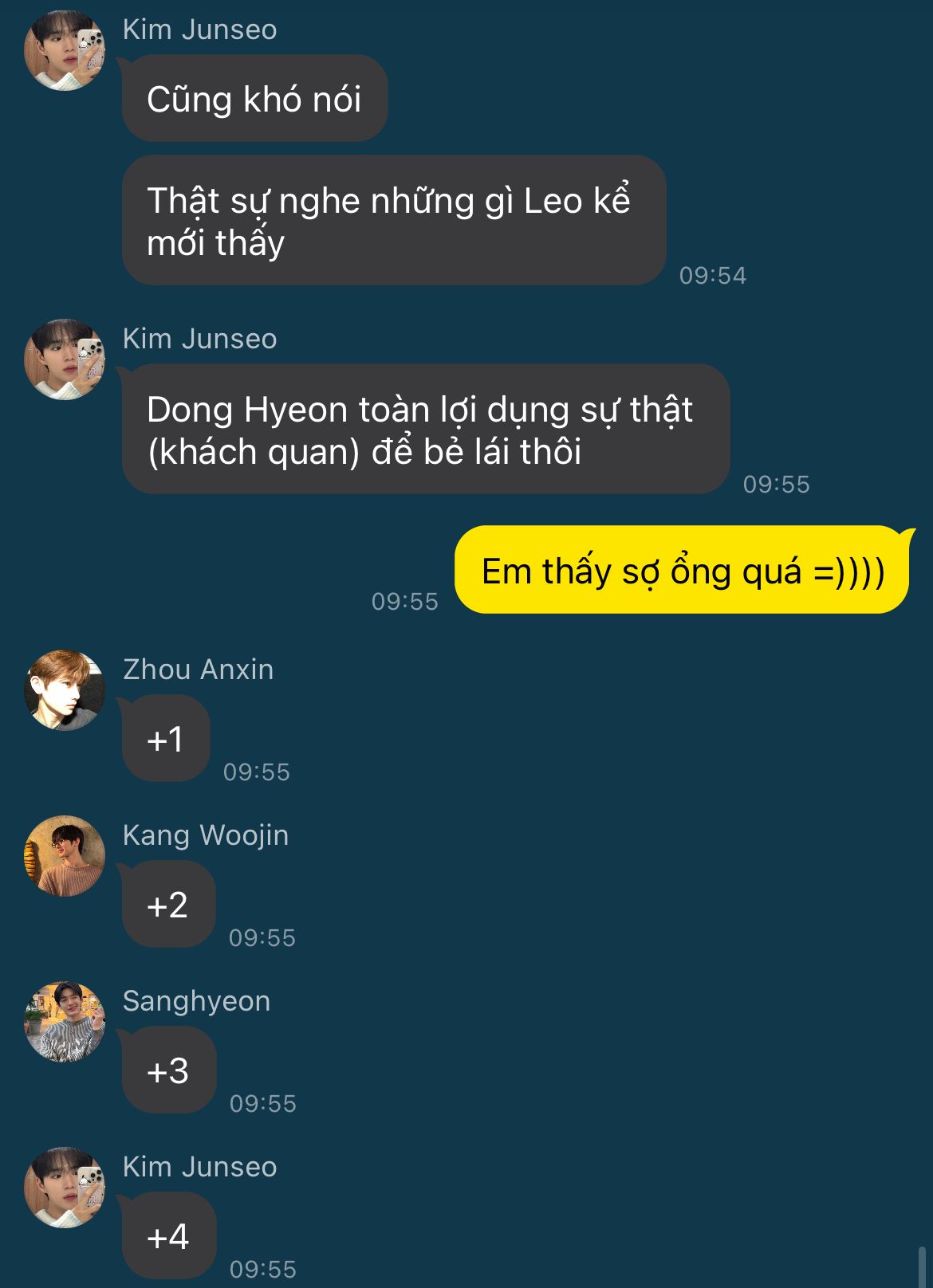Tap the +2 message from Kang Woojin
Image resolution: width=933 pixels, height=1288 pixels.
168,904
